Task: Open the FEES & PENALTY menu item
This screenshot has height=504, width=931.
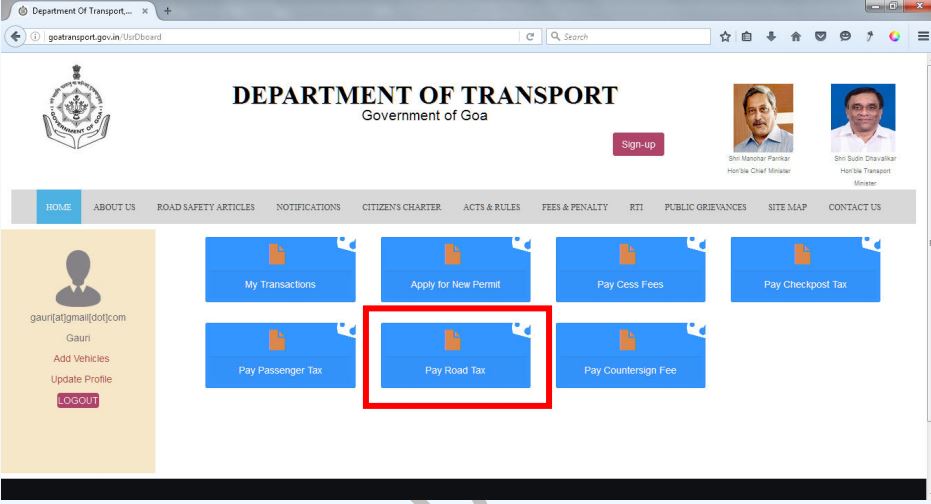Action: coord(575,207)
